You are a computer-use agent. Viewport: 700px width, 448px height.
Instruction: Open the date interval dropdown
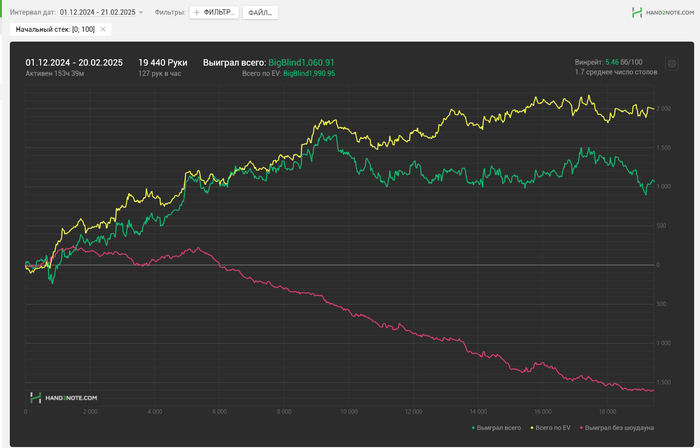tap(101, 12)
